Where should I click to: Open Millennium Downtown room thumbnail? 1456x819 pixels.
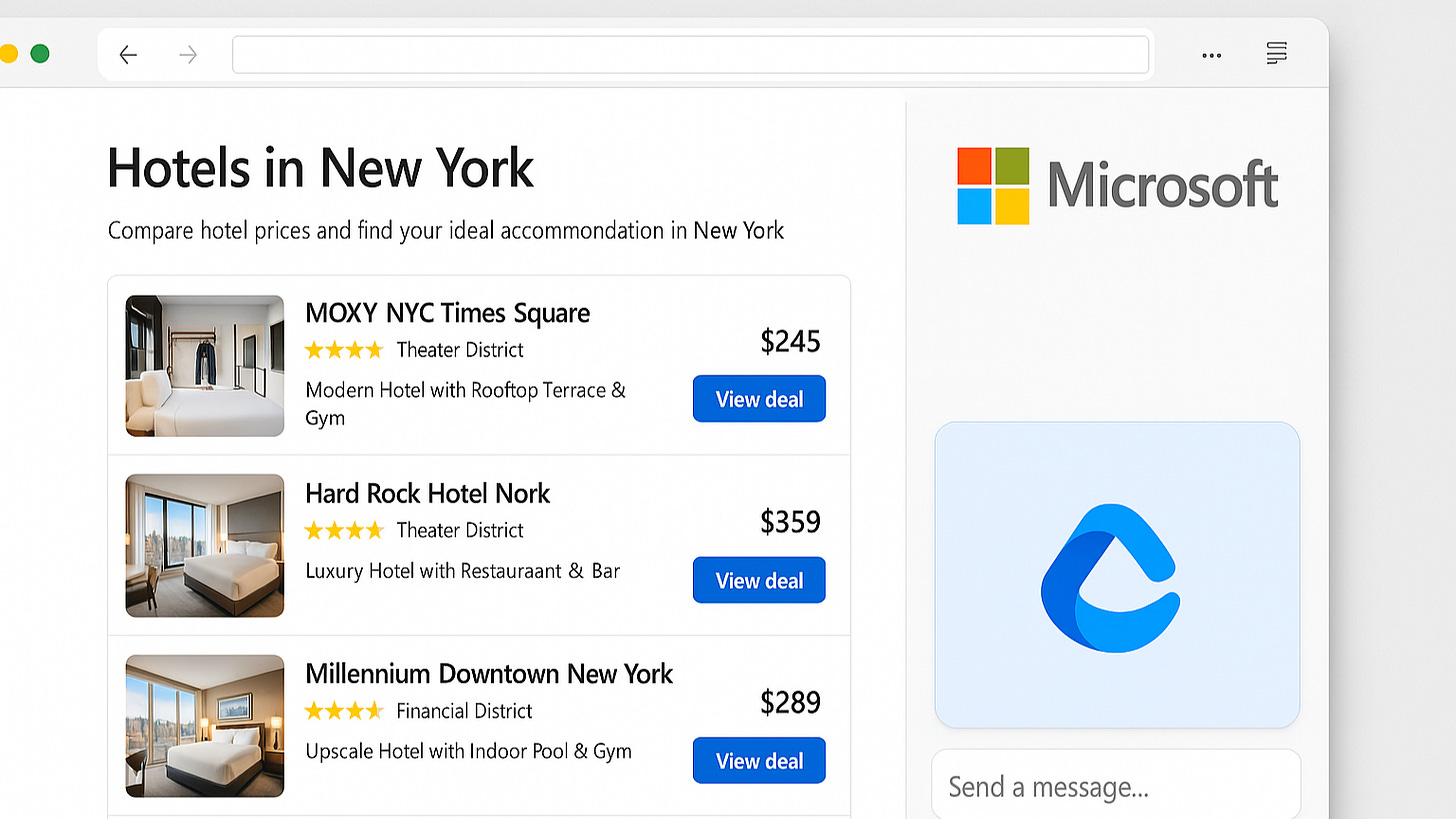click(205, 726)
